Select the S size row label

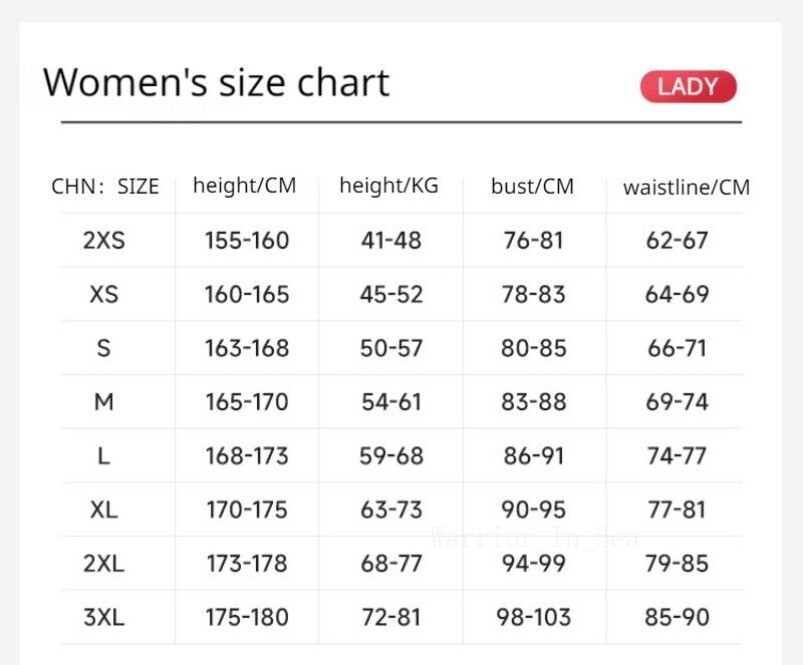click(104, 348)
